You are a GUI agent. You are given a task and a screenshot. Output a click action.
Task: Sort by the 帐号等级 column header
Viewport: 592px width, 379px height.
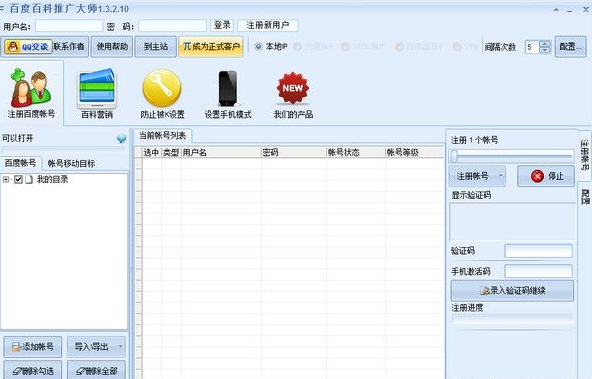point(414,153)
